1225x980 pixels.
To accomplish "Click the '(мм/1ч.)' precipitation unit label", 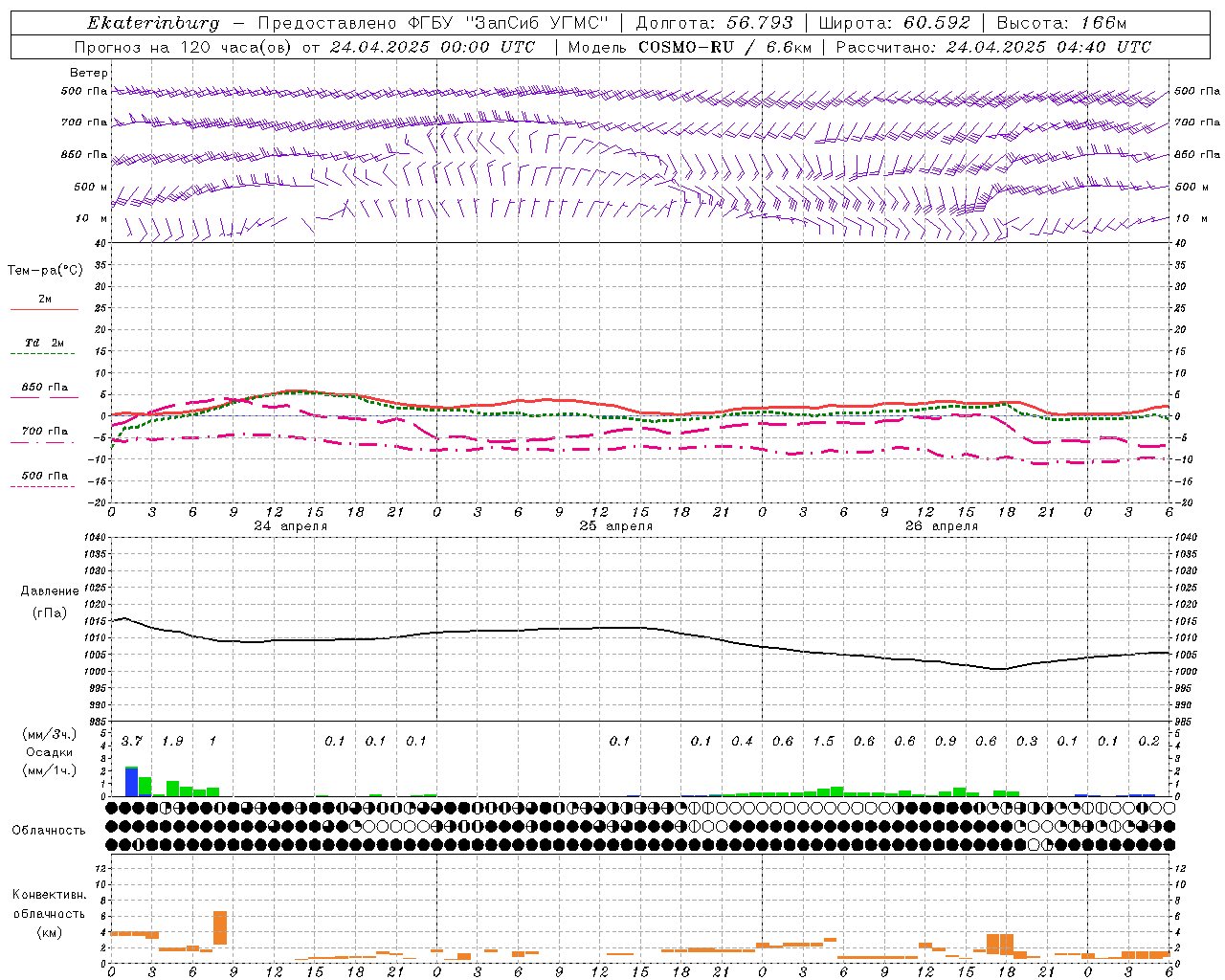I will pos(50,769).
